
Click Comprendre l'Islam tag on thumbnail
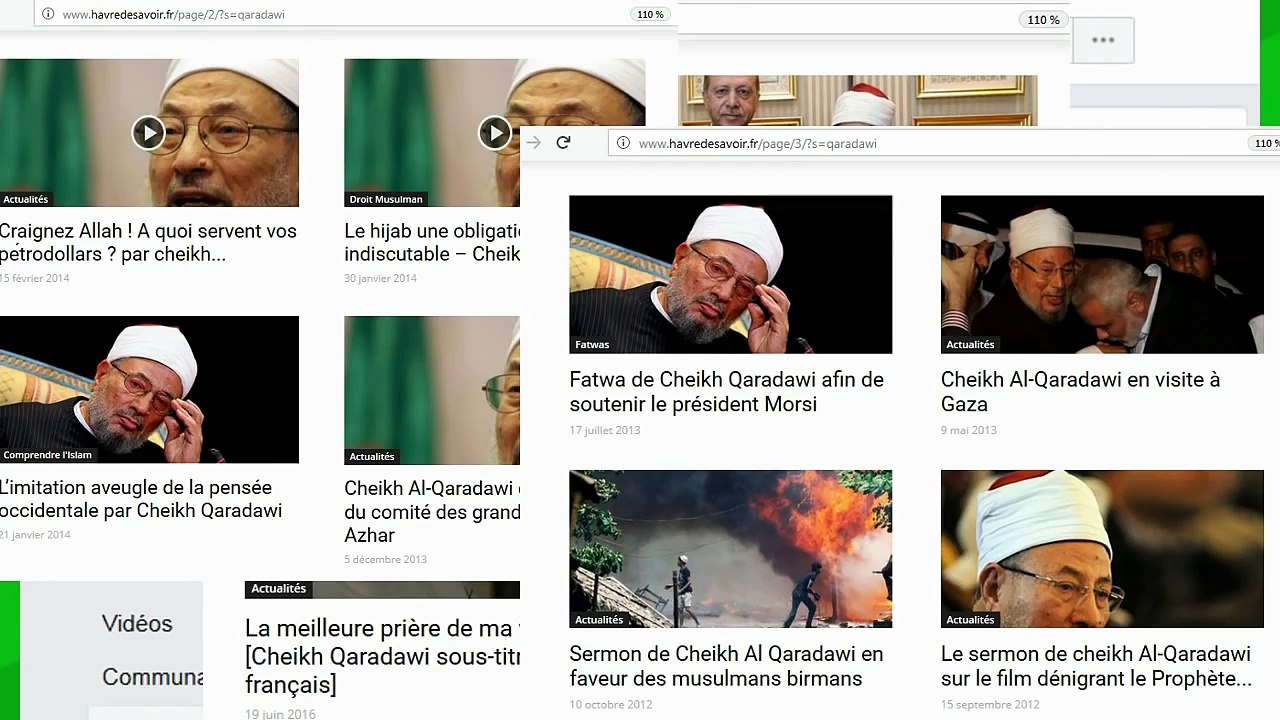click(47, 455)
